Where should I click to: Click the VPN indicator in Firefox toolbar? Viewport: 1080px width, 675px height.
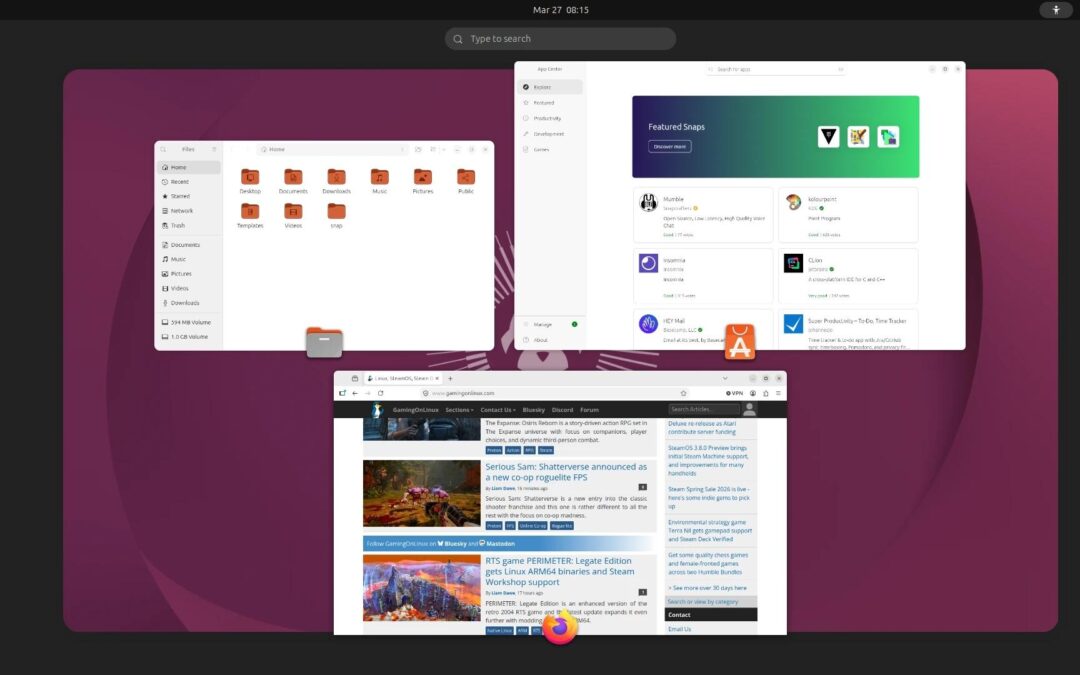(735, 393)
